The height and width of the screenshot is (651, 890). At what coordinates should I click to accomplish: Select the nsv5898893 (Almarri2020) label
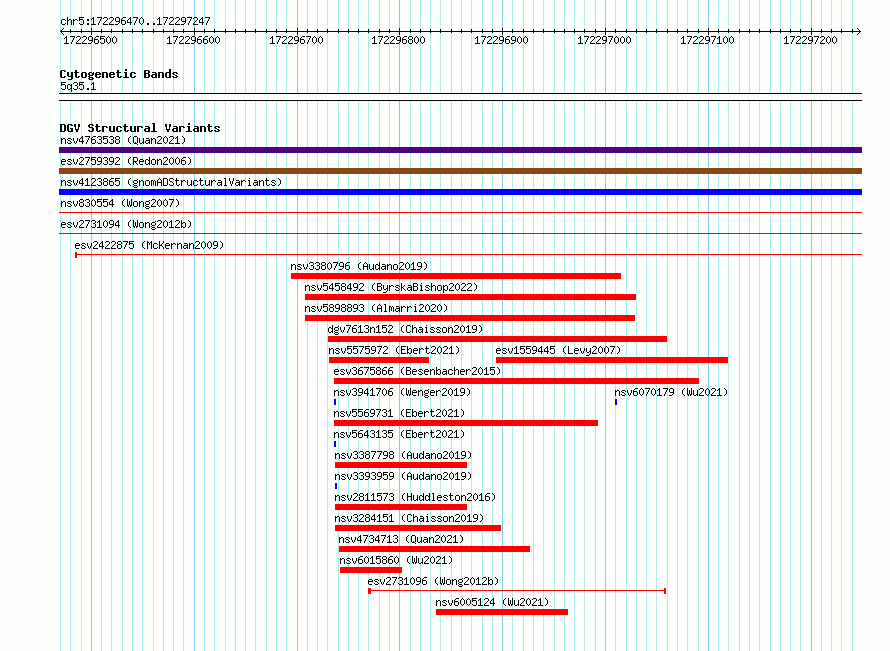[376, 308]
